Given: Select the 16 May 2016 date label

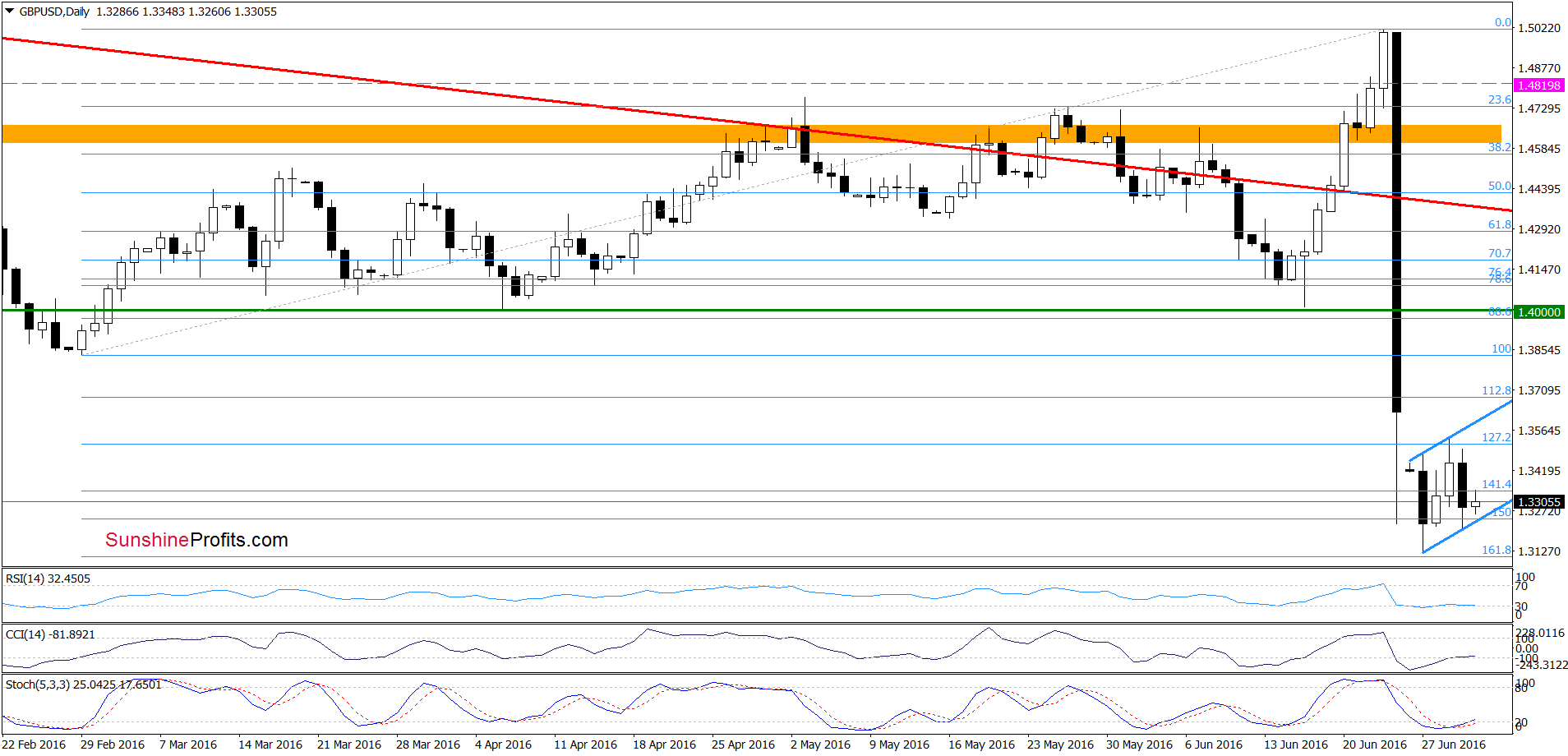Looking at the screenshot, I should click(x=981, y=744).
